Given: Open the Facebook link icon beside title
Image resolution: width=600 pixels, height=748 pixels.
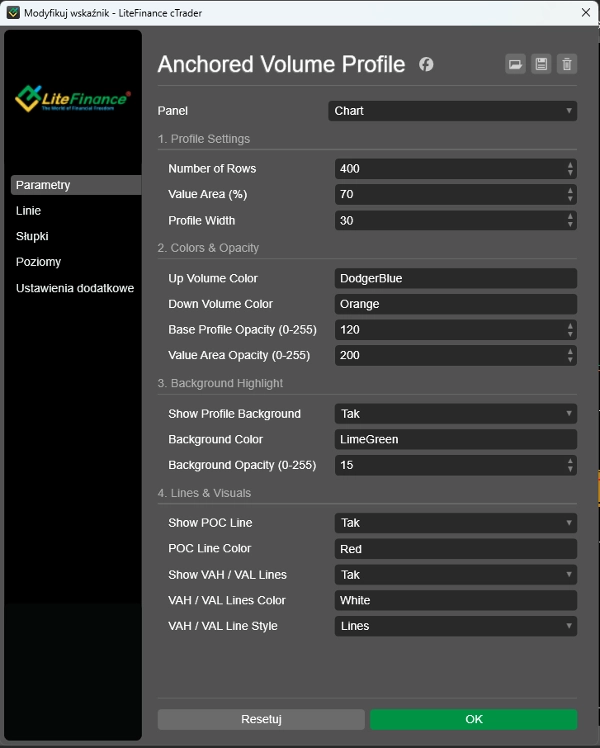Looking at the screenshot, I should pyautogui.click(x=426, y=64).
